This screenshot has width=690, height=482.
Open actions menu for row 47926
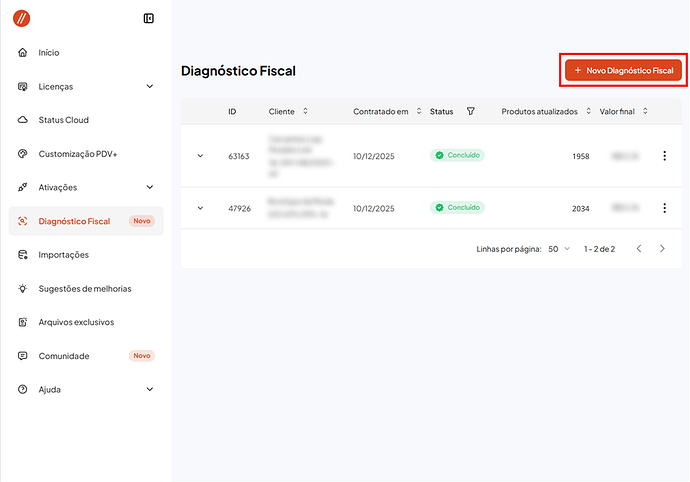tap(664, 208)
